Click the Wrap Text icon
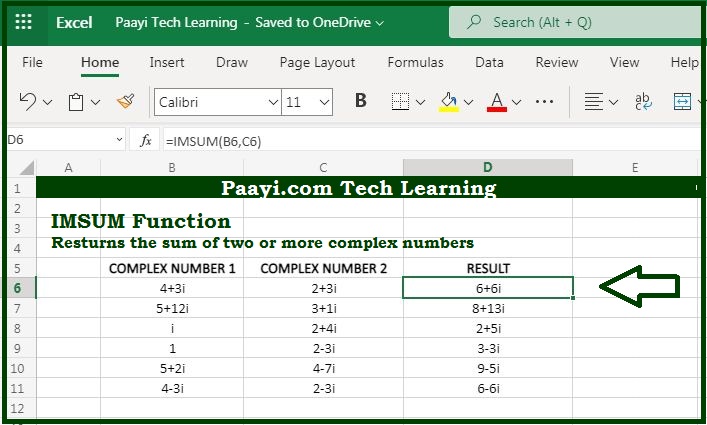This screenshot has height=425, width=707. 643,102
